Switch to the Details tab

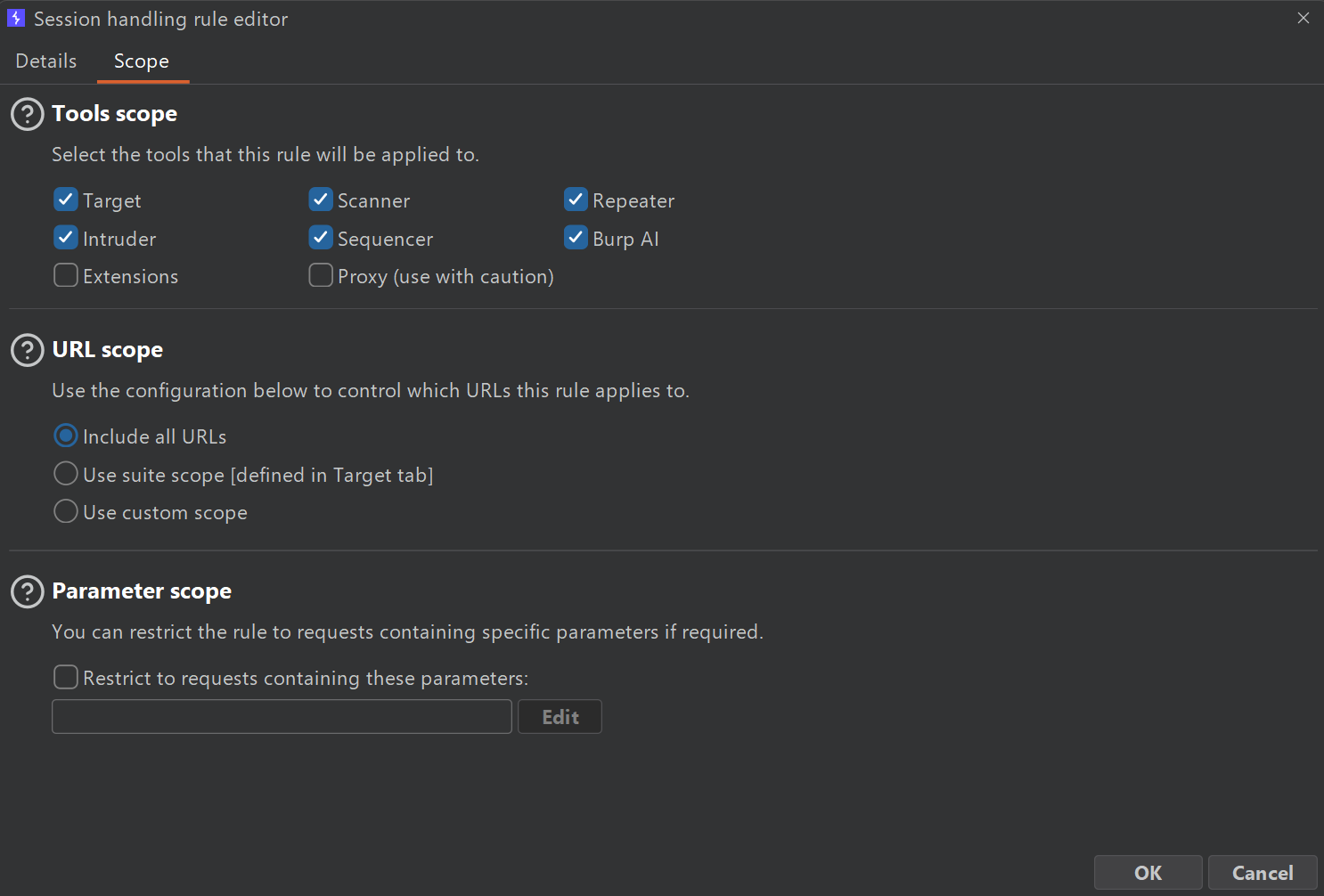pos(46,61)
